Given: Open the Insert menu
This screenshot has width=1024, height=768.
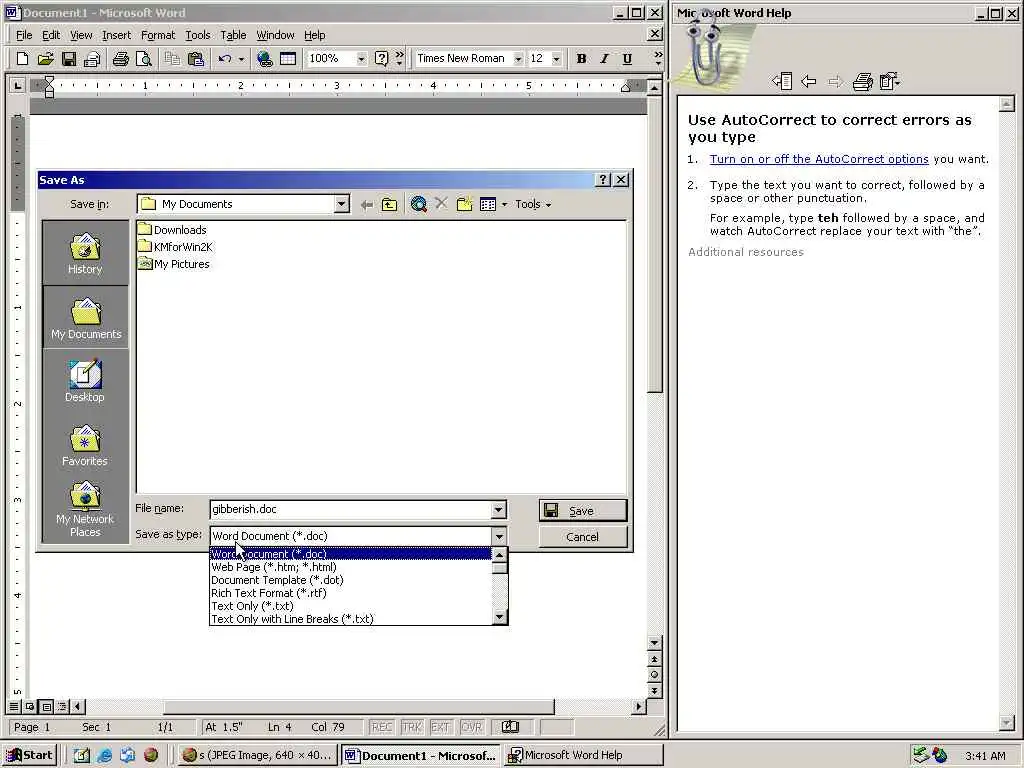Looking at the screenshot, I should point(116,35).
